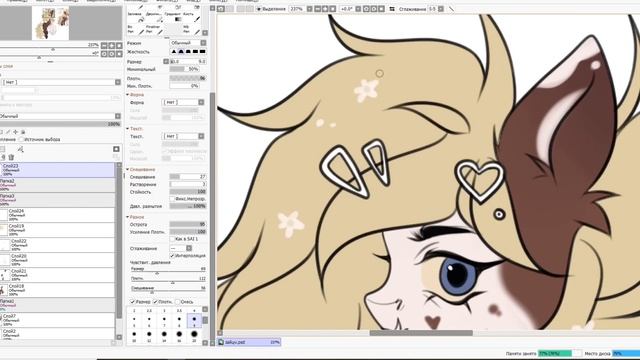The width and height of the screenshot is (640, 360).
Task: Rotate canvas counterclockwise in top toolbar
Action: pyautogui.click(x=366, y=9)
